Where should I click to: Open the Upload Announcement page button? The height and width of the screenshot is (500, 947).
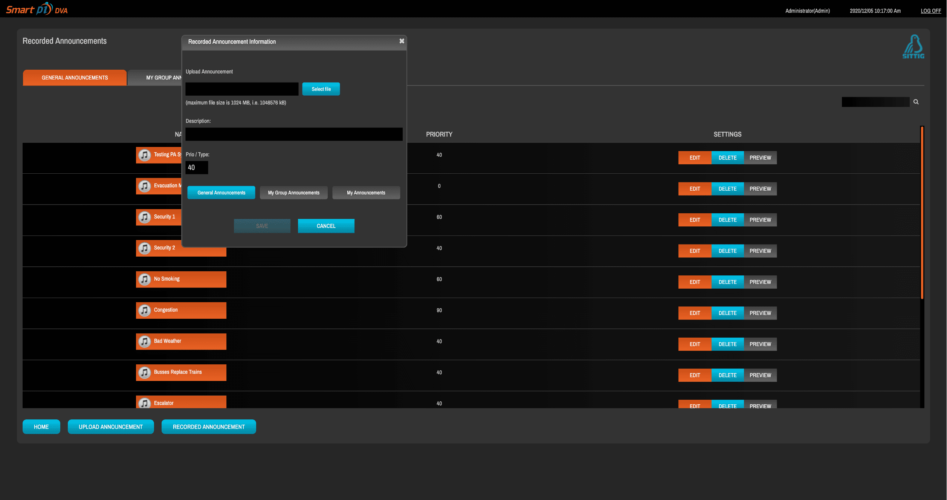(111, 427)
